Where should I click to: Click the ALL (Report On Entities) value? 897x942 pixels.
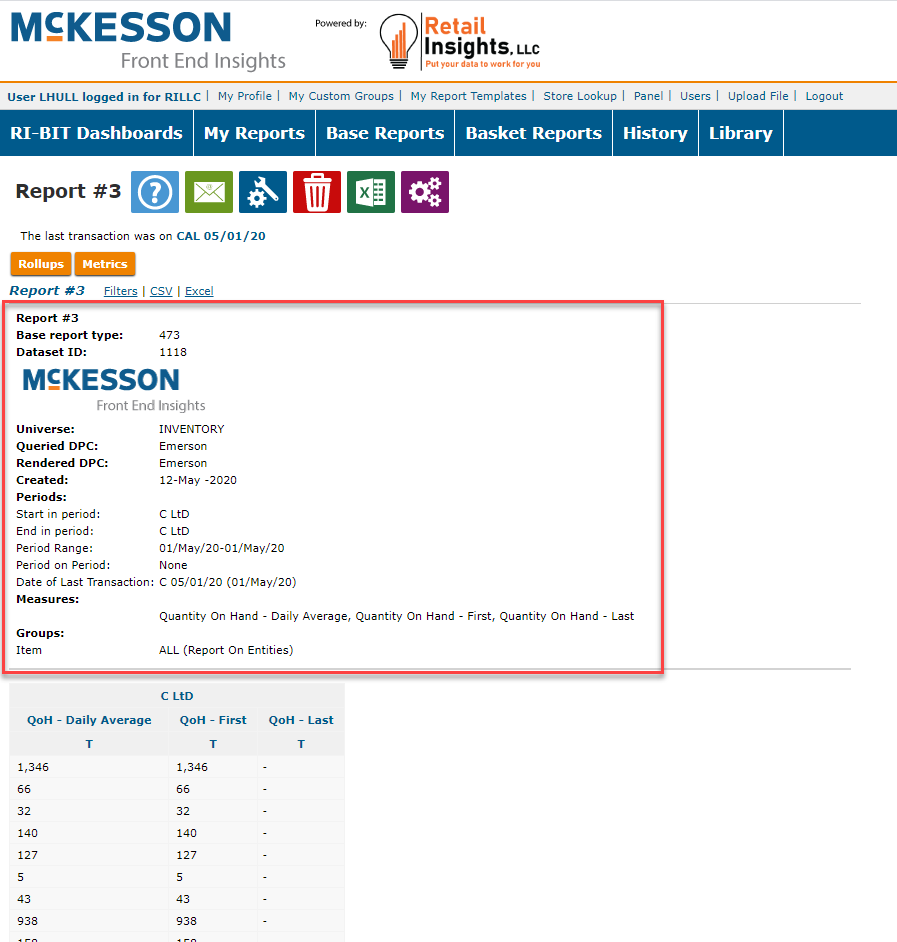pyautogui.click(x=226, y=650)
